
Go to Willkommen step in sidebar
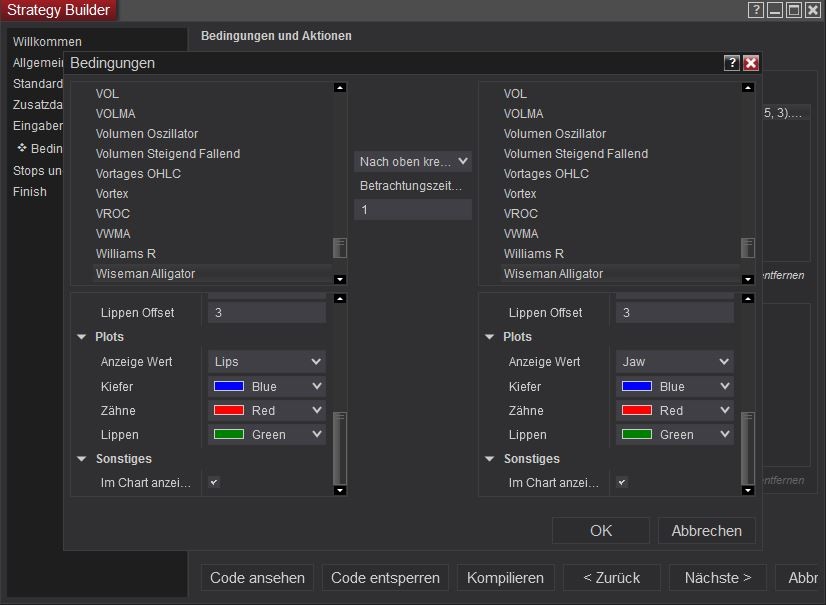[47, 42]
